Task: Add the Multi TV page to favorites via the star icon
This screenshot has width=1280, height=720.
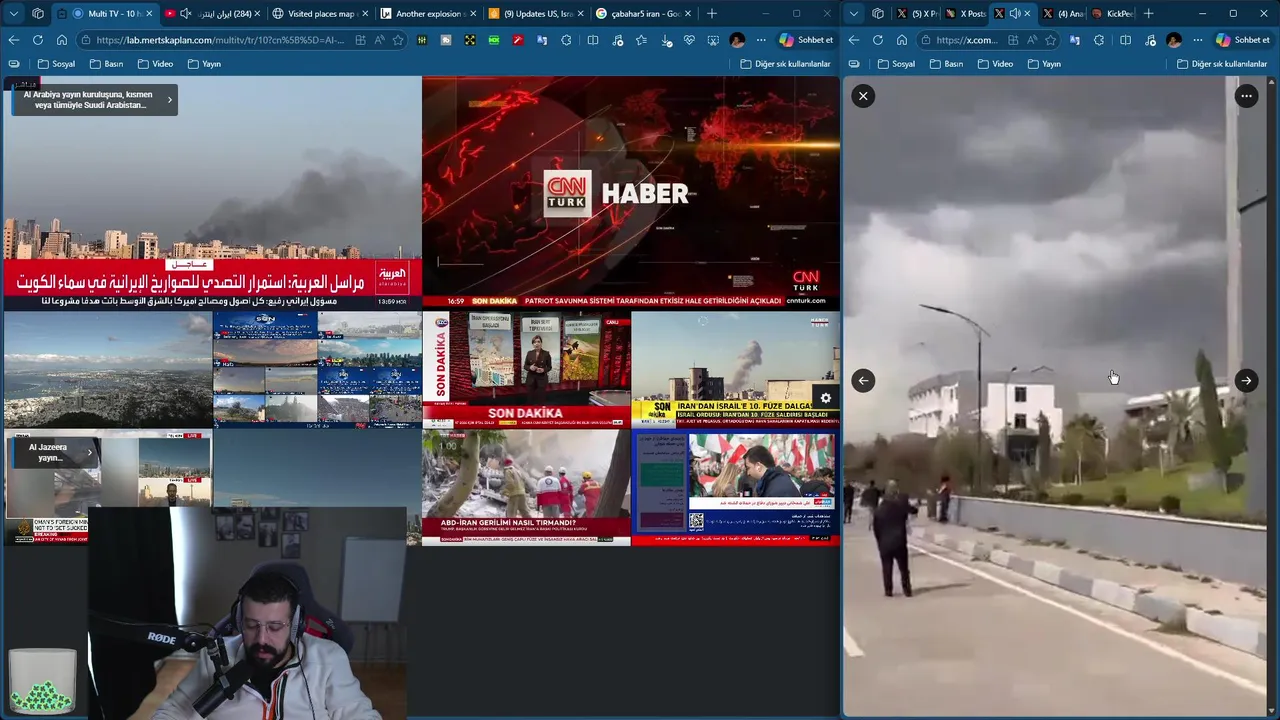Action: click(398, 40)
